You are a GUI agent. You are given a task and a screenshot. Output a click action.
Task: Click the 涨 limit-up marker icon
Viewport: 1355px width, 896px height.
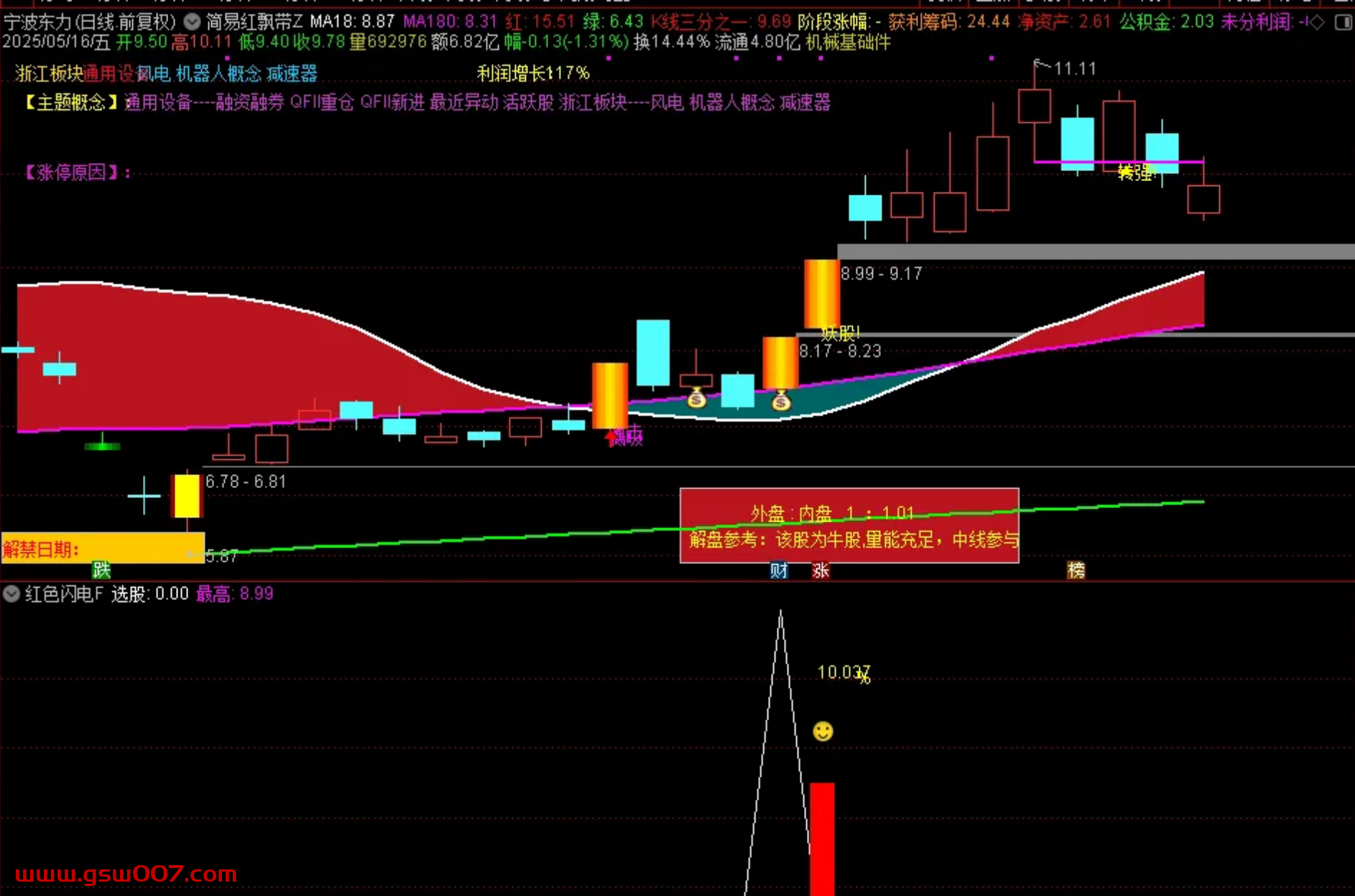tap(820, 571)
